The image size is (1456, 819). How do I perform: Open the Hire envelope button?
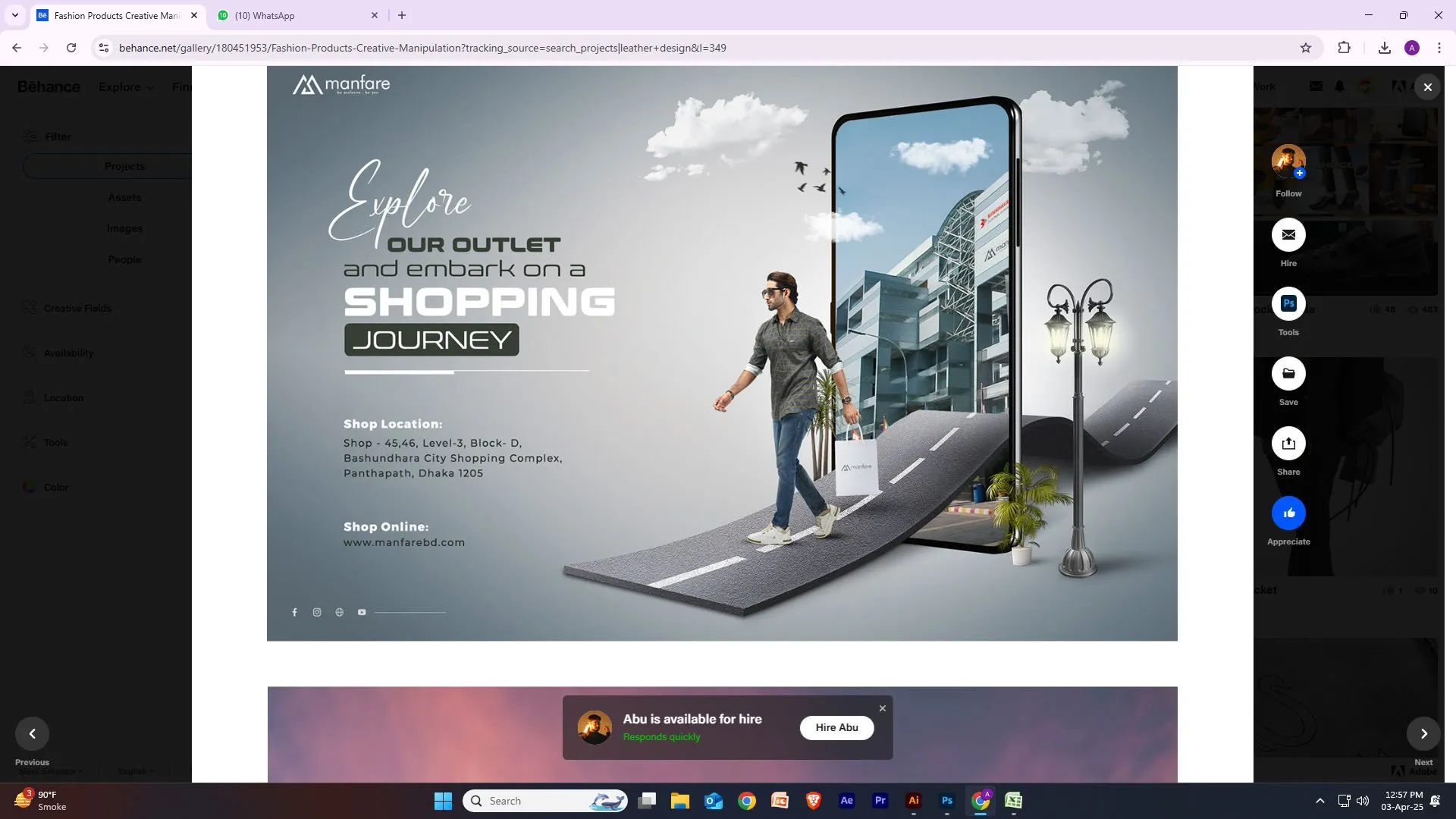pos(1288,235)
